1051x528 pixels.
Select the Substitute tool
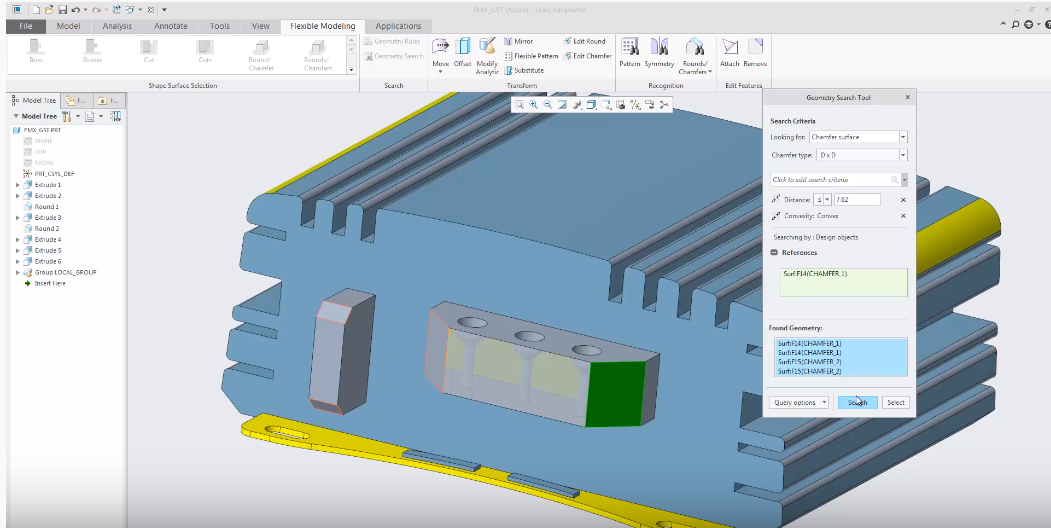(x=523, y=70)
